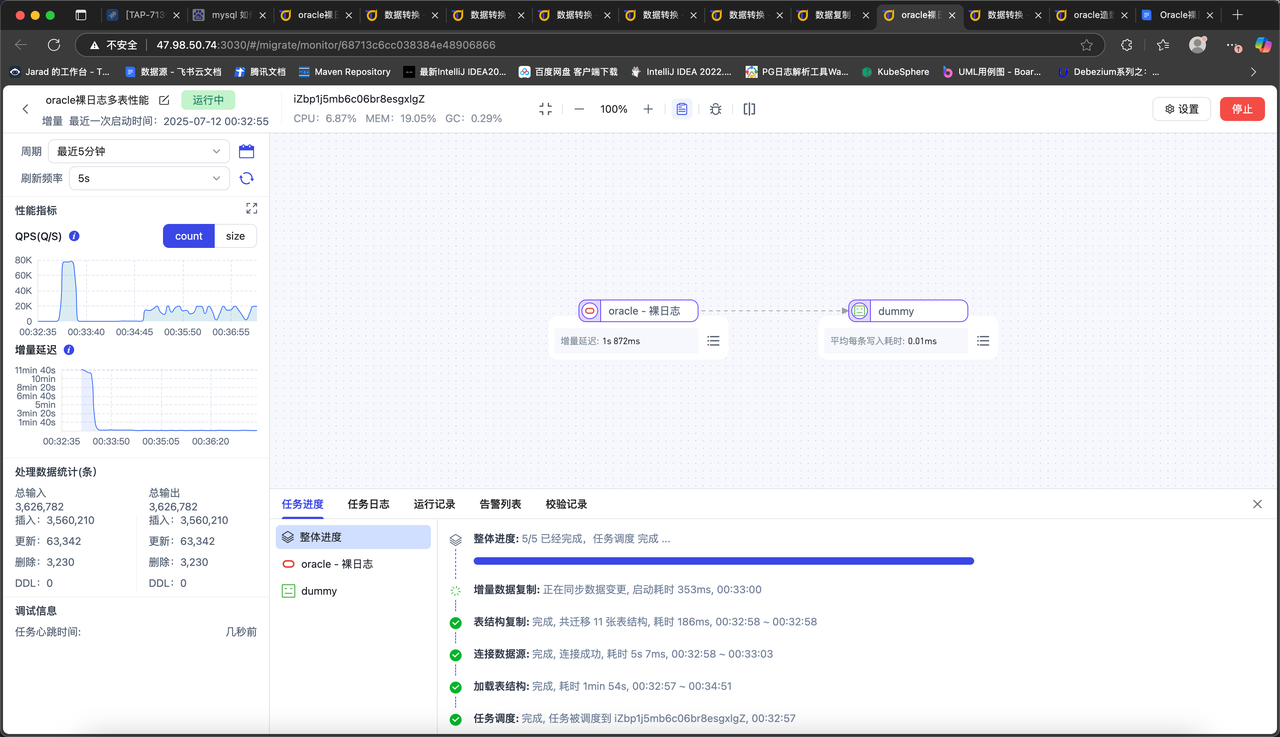The height and width of the screenshot is (737, 1280).
Task: Open the 最近5分钟 period dropdown
Action: pyautogui.click(x=138, y=150)
